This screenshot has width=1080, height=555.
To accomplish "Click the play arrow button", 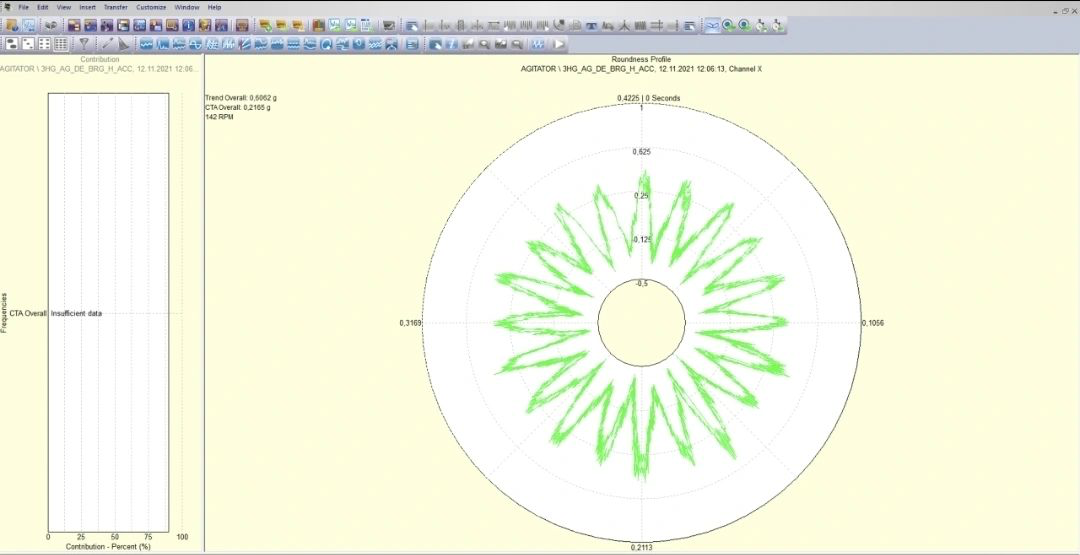I will coord(559,44).
